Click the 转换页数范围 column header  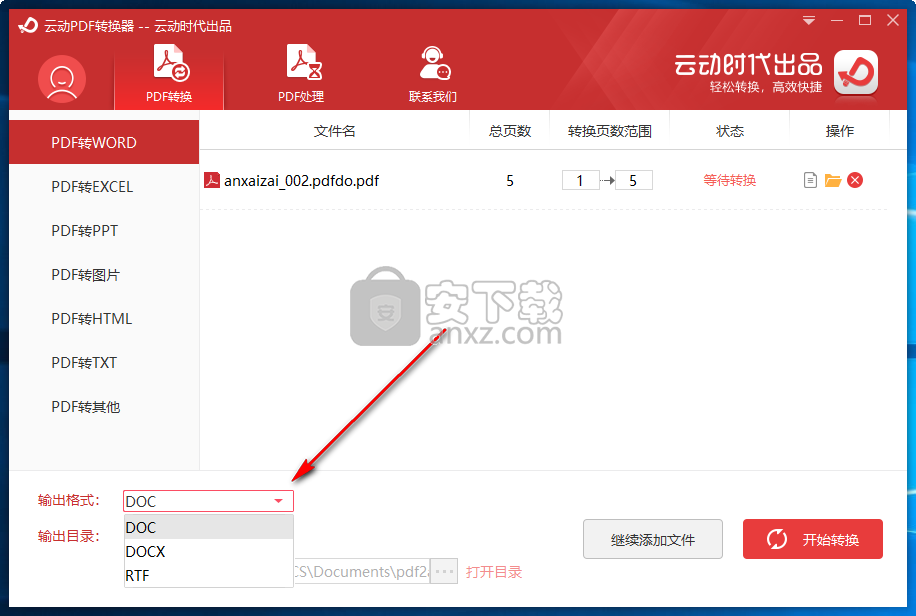[610, 131]
